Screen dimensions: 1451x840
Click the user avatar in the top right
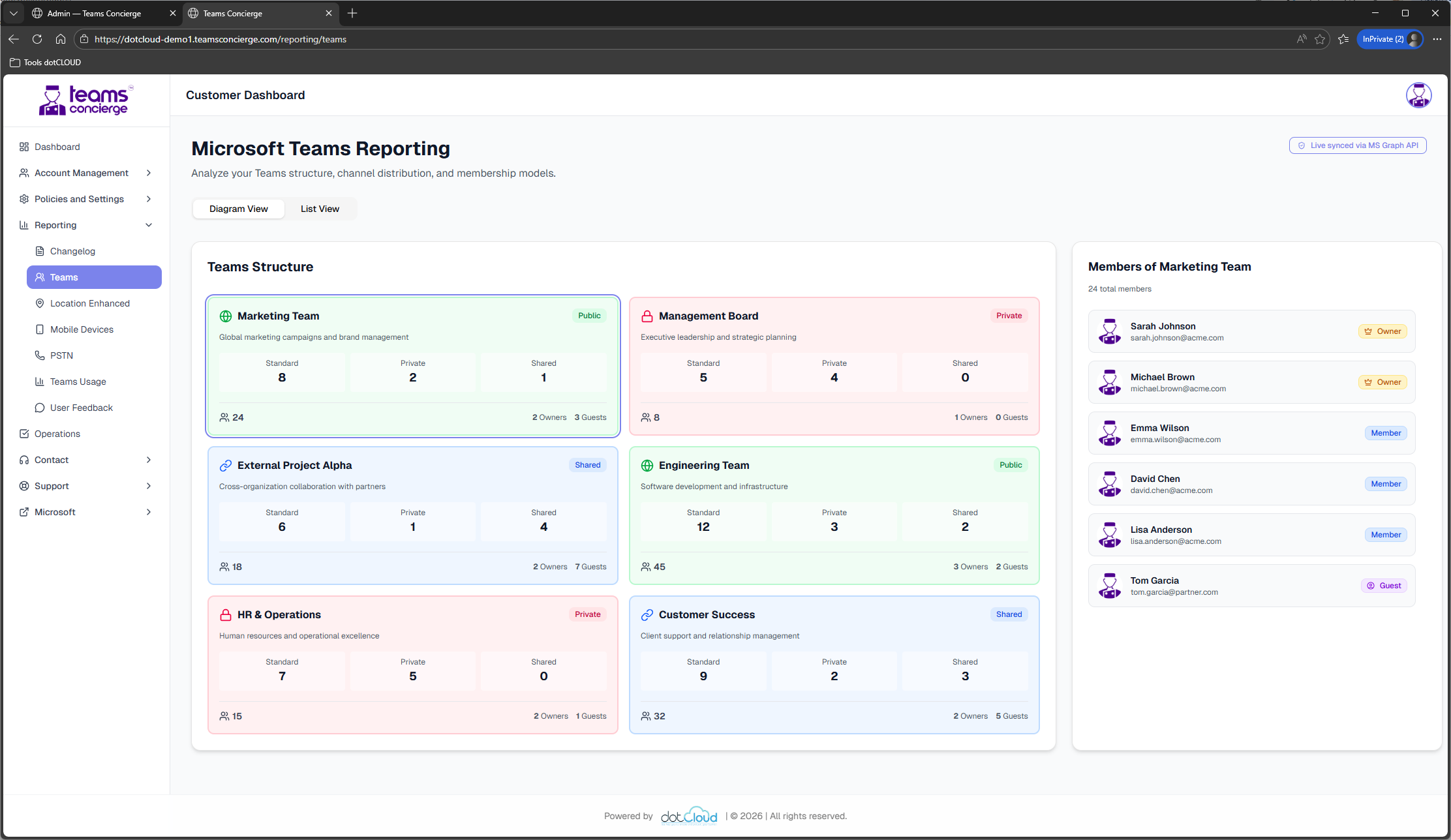click(x=1418, y=95)
